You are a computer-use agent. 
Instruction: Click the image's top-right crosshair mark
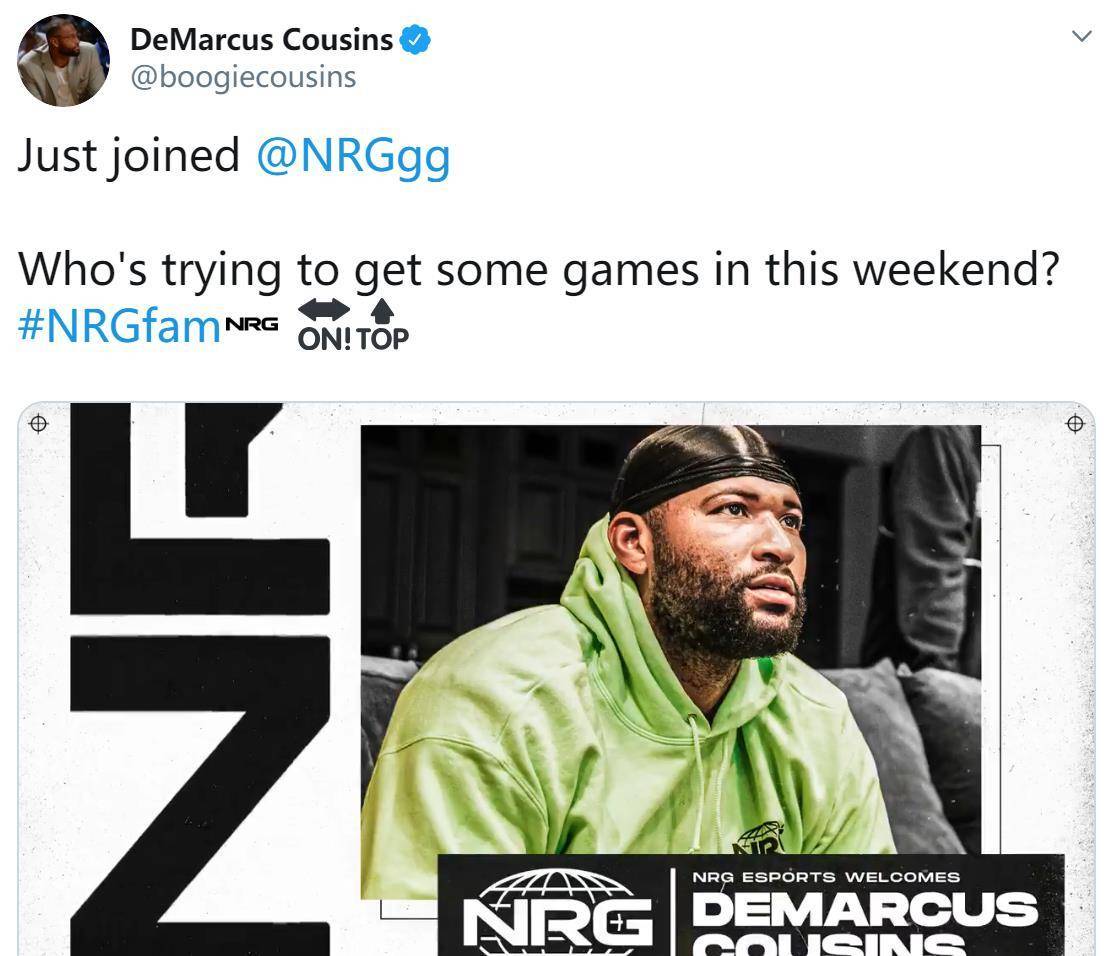tap(1075, 424)
